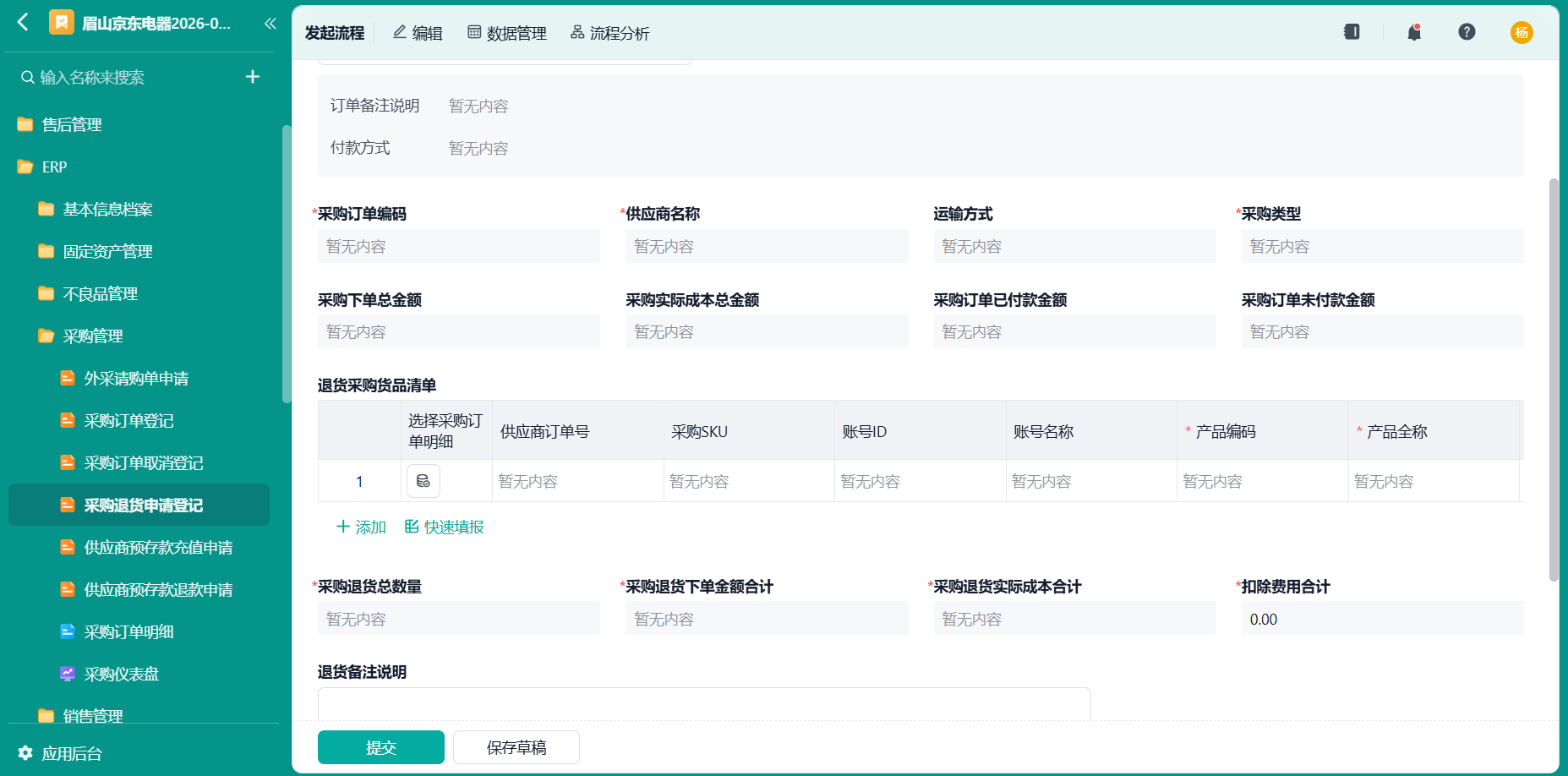Click the 供应商名称 field
1568x776 pixels.
tap(767, 246)
